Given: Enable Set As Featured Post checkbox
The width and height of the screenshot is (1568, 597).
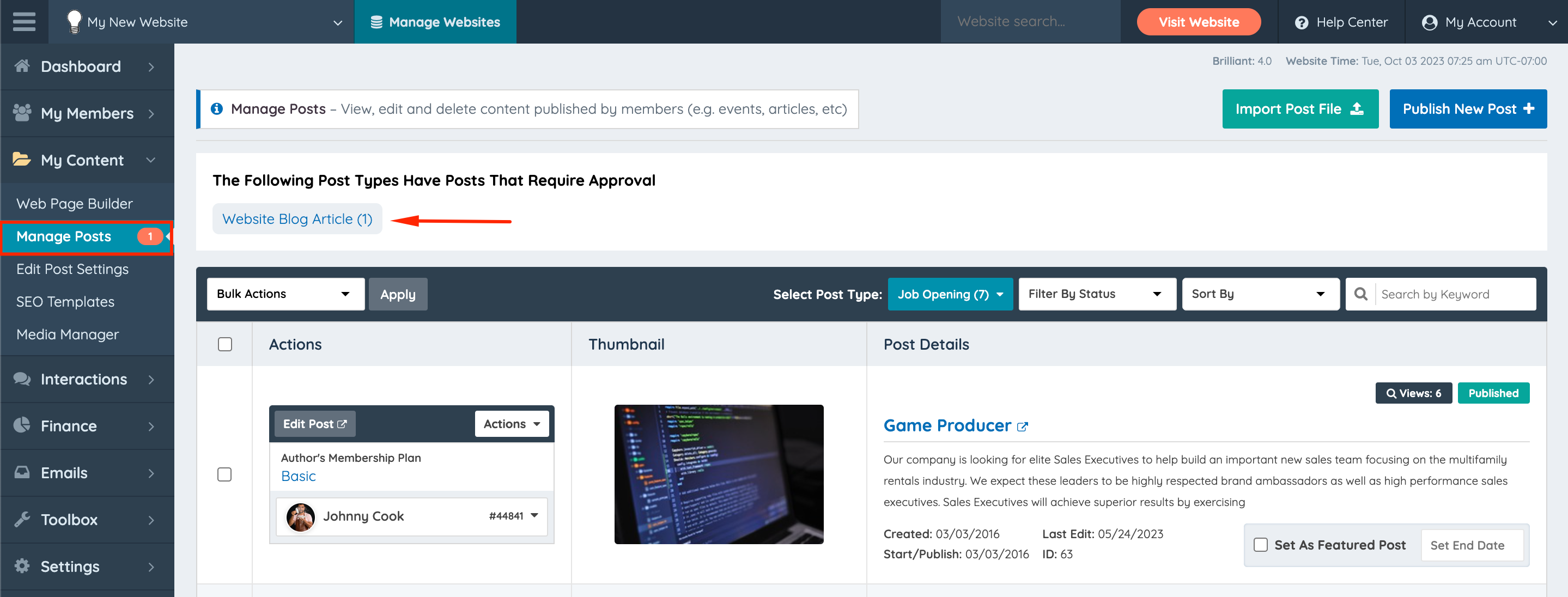Looking at the screenshot, I should point(1261,545).
